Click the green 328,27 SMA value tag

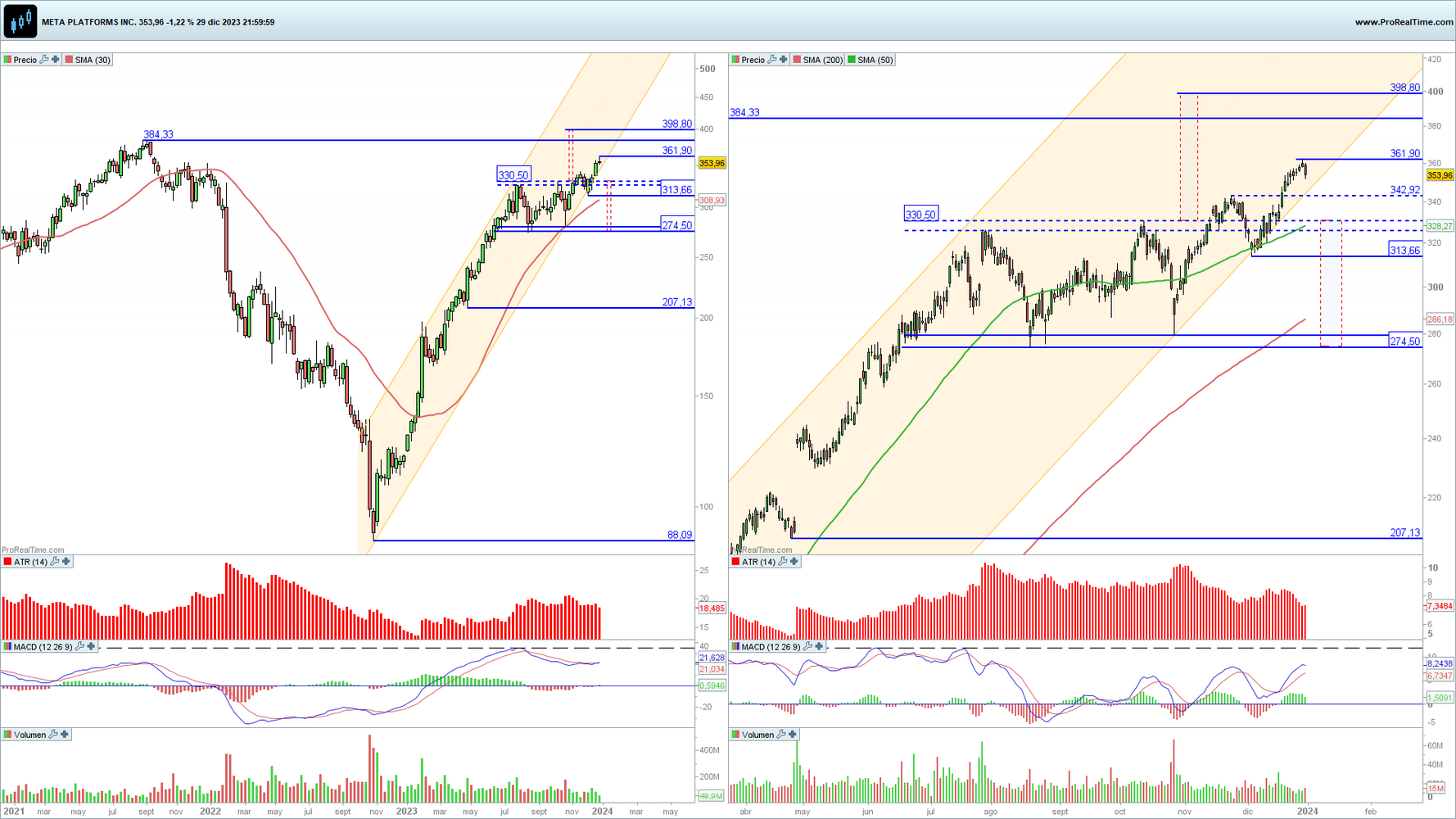(1440, 226)
